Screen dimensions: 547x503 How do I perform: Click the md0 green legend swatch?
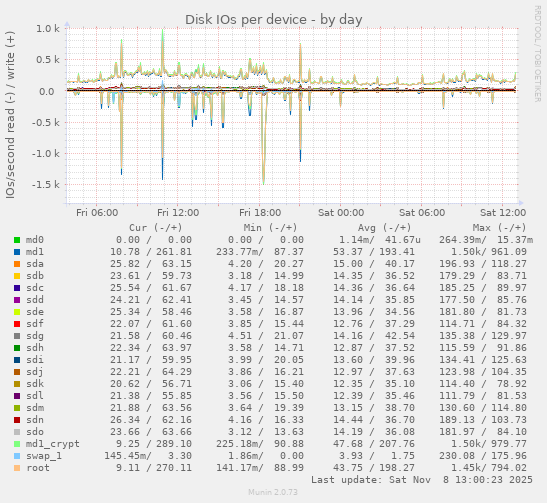point(17,240)
